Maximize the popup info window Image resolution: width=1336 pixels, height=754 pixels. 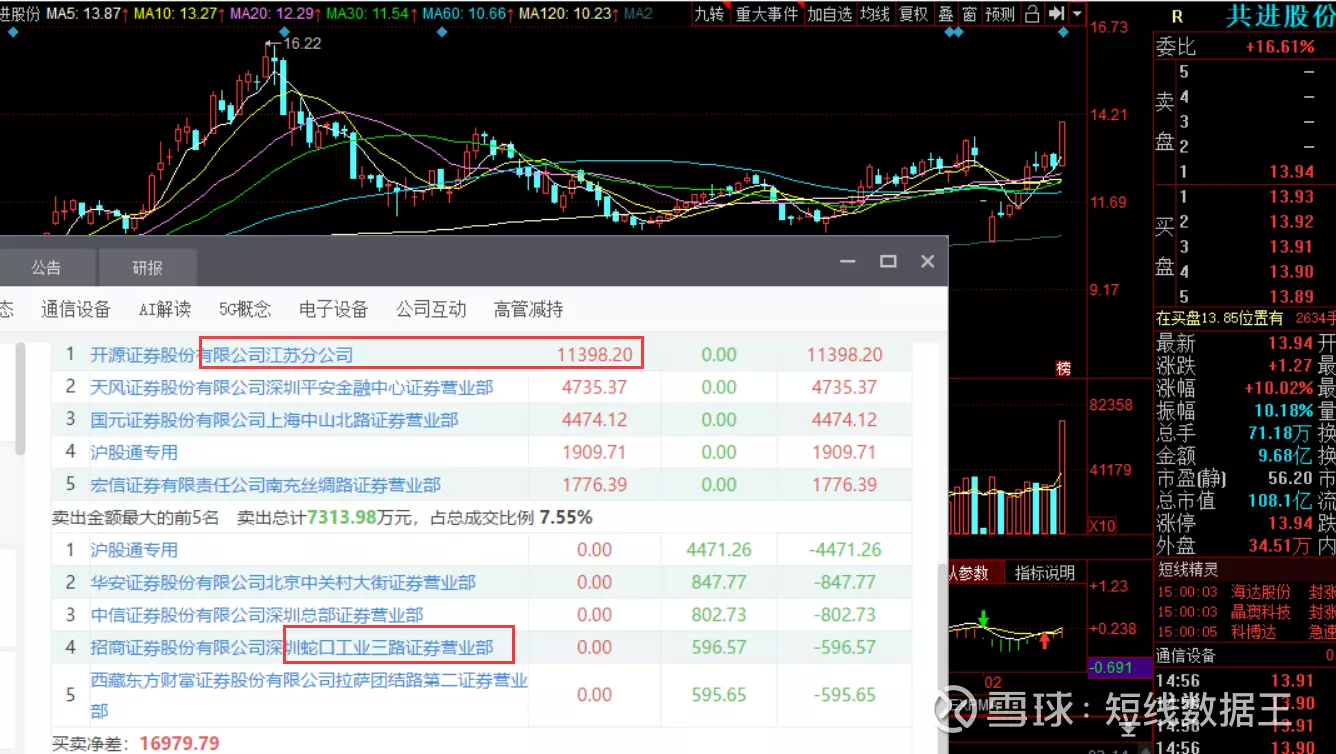[888, 261]
